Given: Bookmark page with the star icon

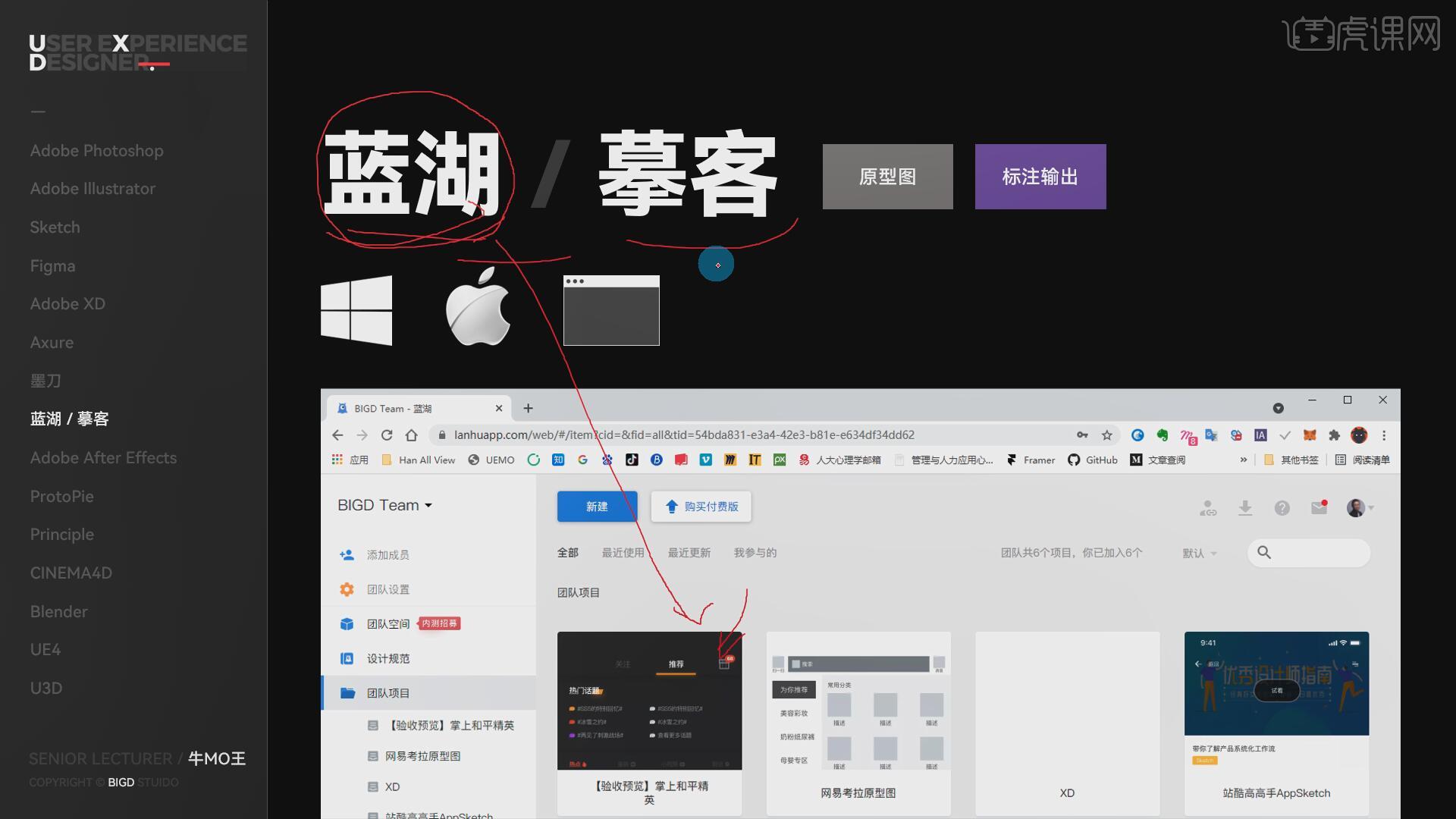Looking at the screenshot, I should (x=1106, y=435).
